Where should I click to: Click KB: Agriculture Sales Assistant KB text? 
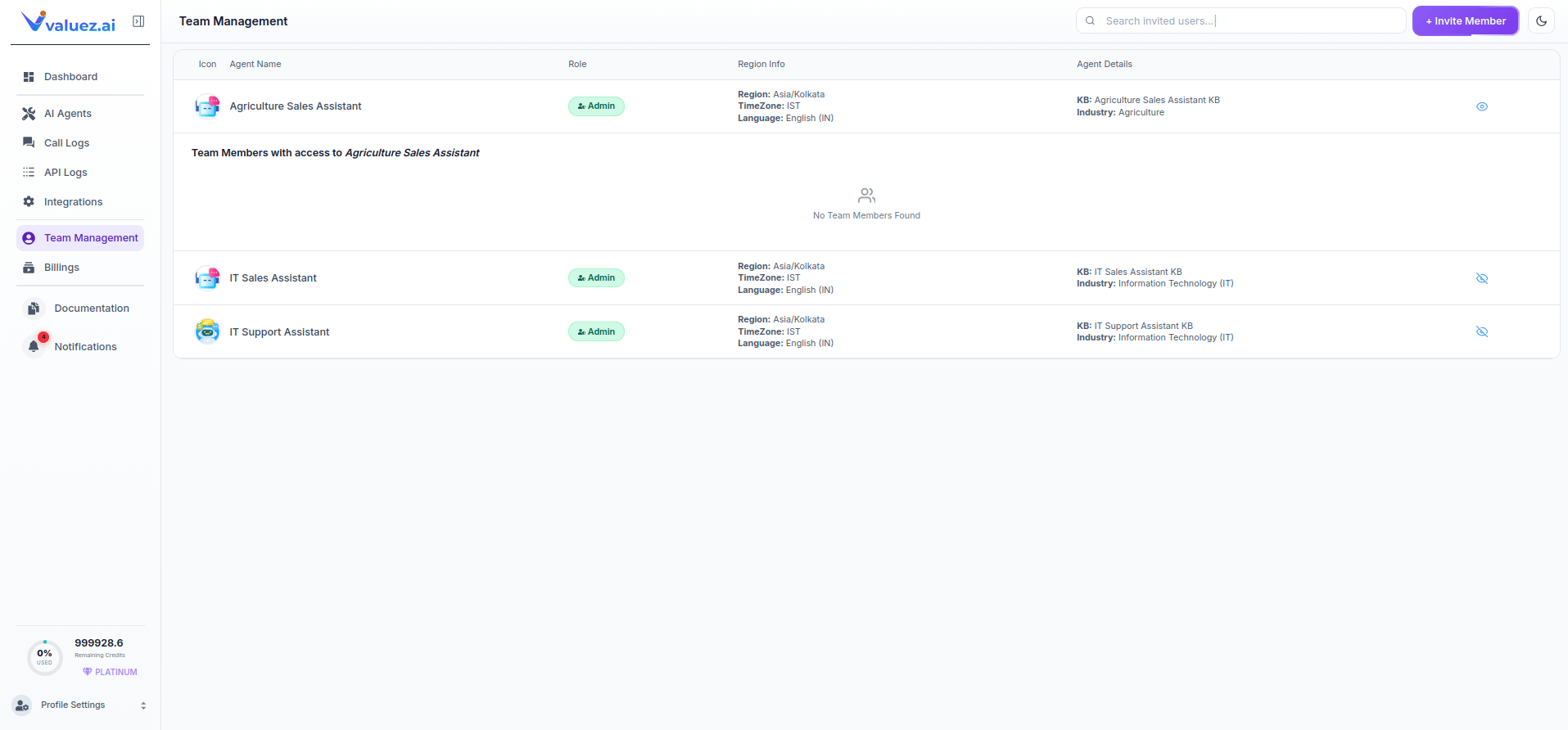point(1148,101)
